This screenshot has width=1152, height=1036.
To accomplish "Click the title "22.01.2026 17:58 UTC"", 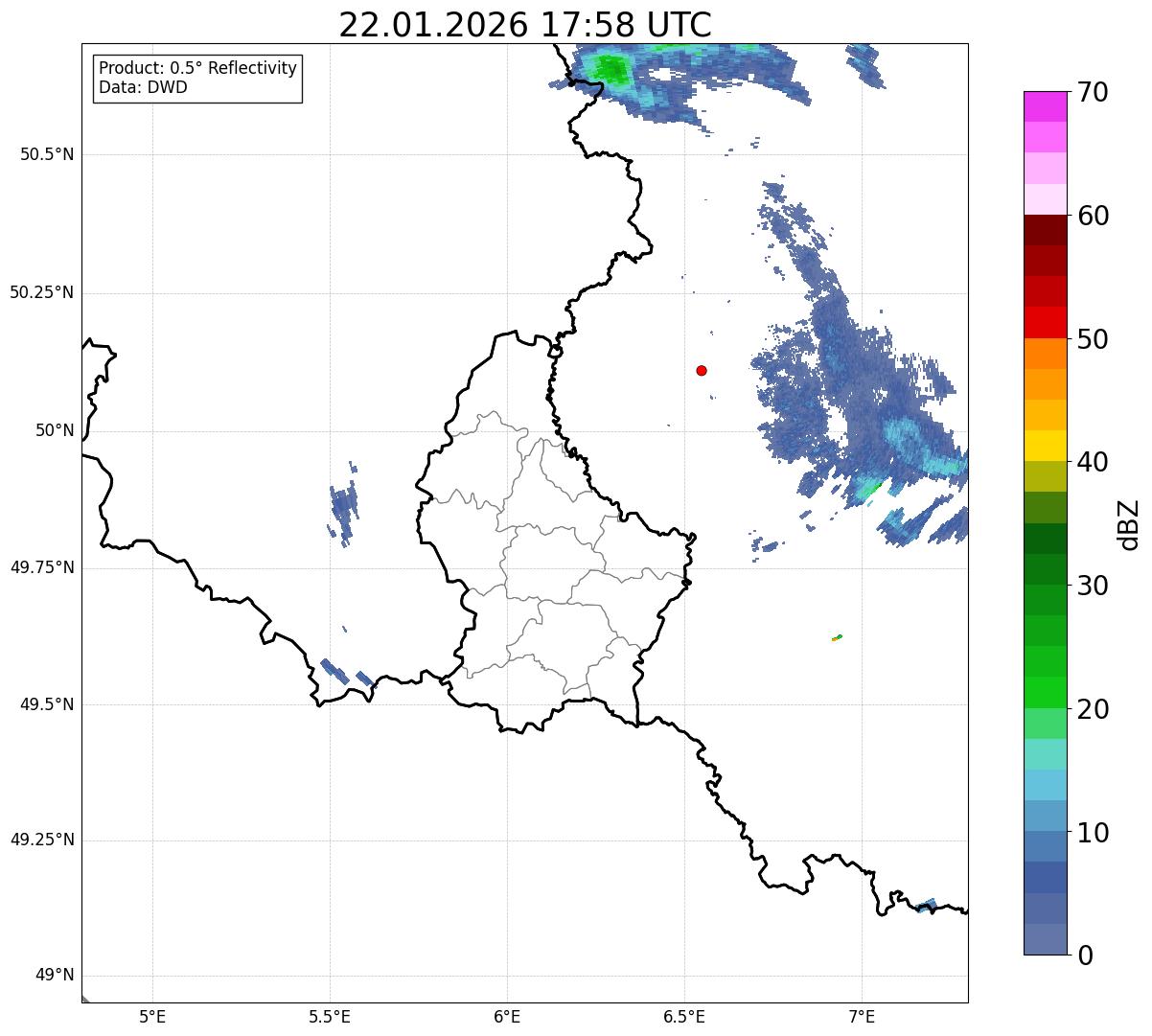I will (x=525, y=25).
